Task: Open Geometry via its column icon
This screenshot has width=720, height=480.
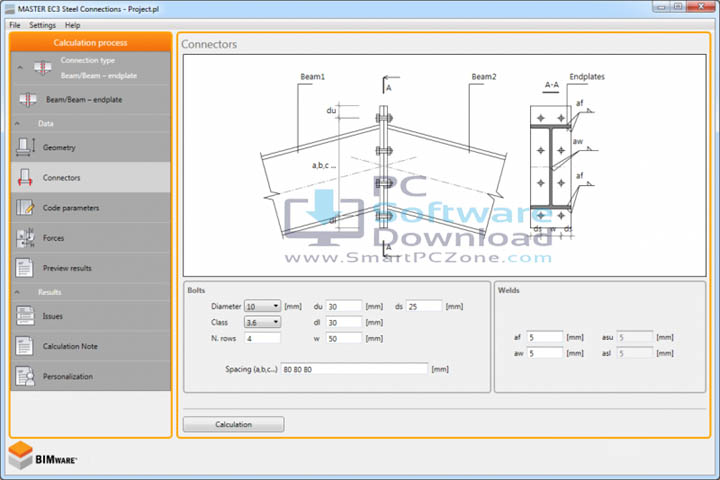Action: [25, 147]
